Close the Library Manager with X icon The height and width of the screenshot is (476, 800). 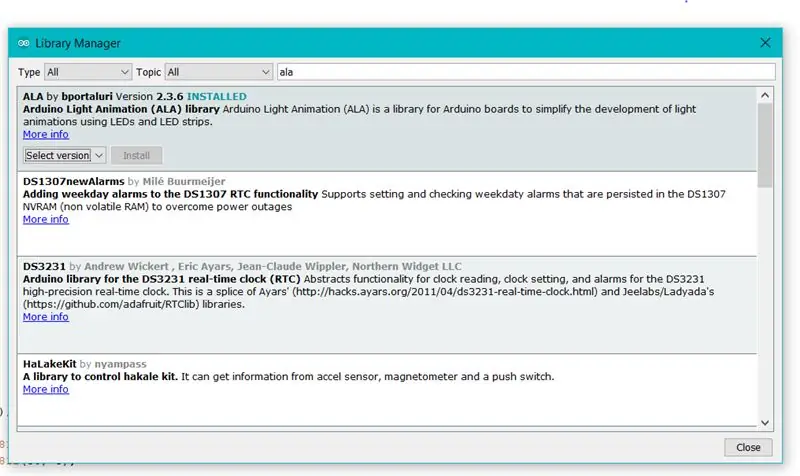(765, 43)
